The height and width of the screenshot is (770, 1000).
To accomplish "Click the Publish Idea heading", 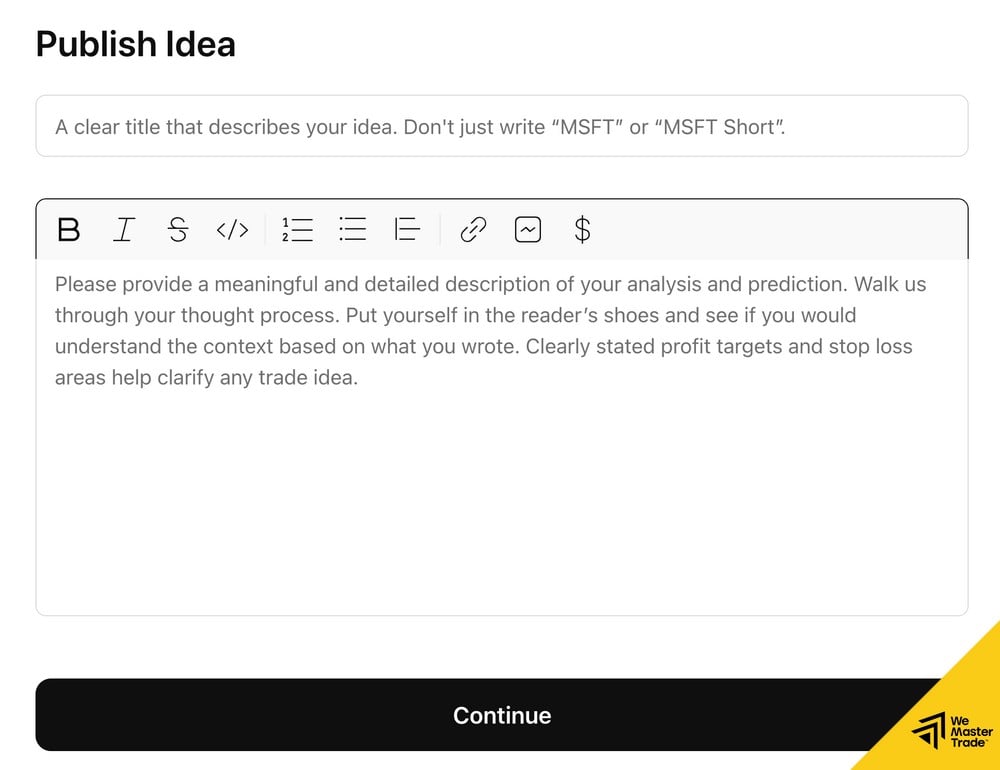I will (x=136, y=45).
